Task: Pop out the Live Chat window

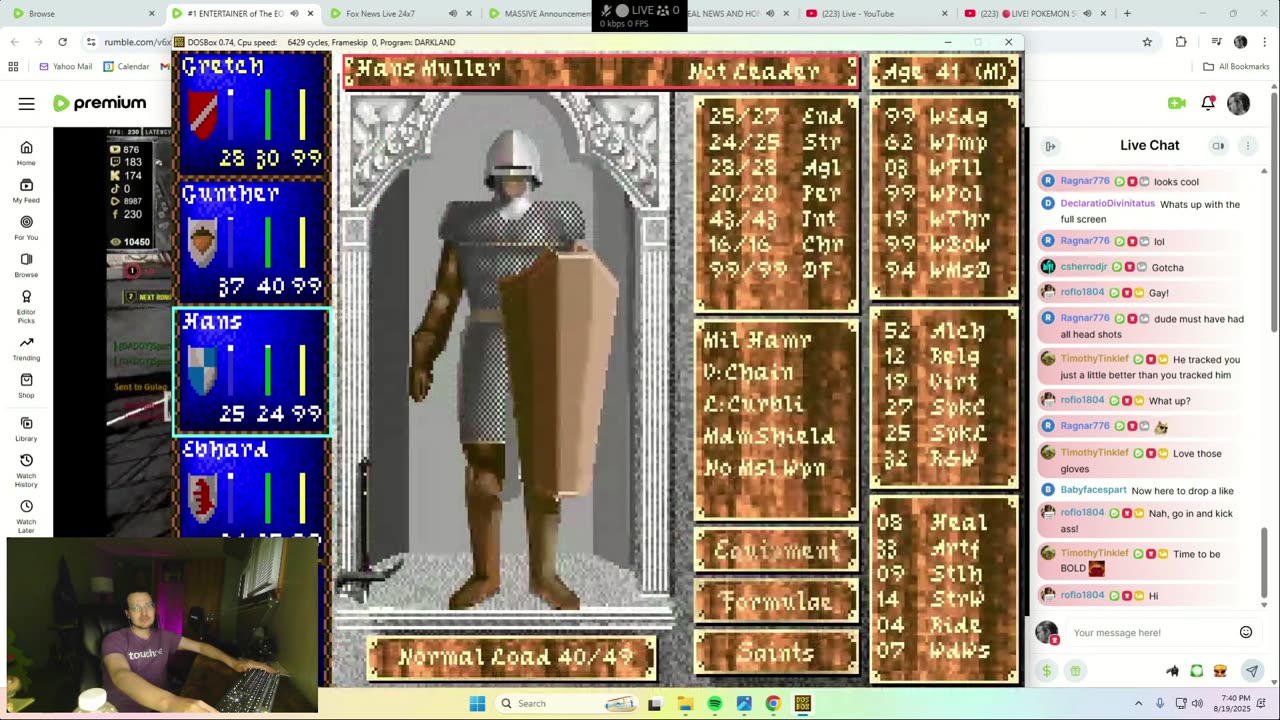Action: [1218, 146]
